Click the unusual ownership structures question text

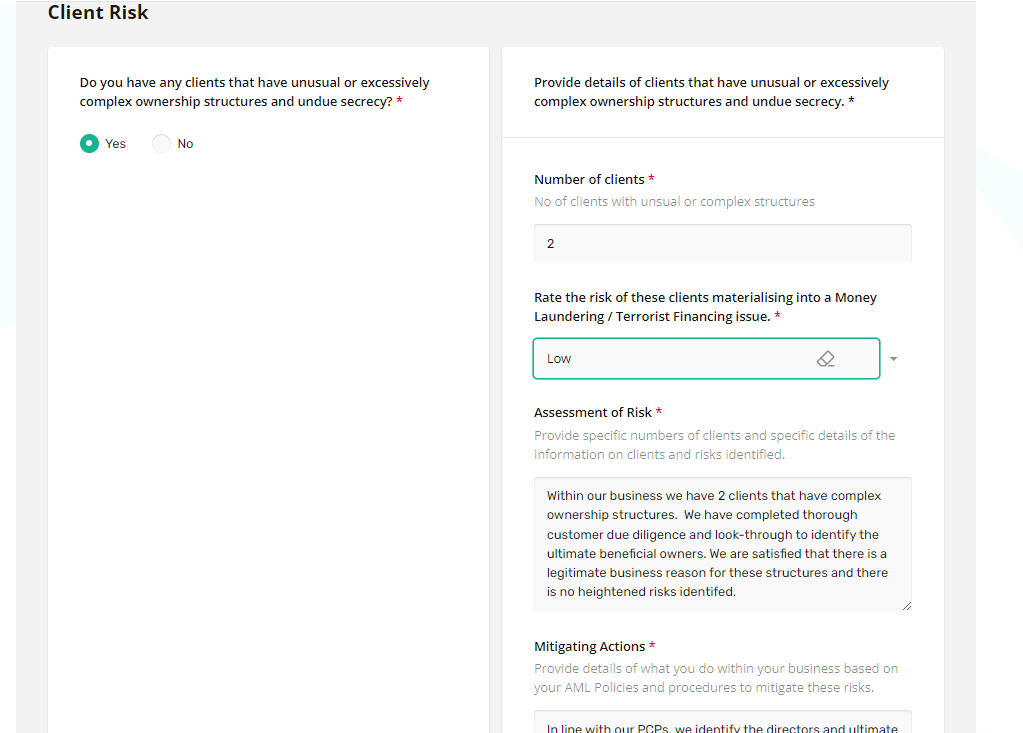255,92
